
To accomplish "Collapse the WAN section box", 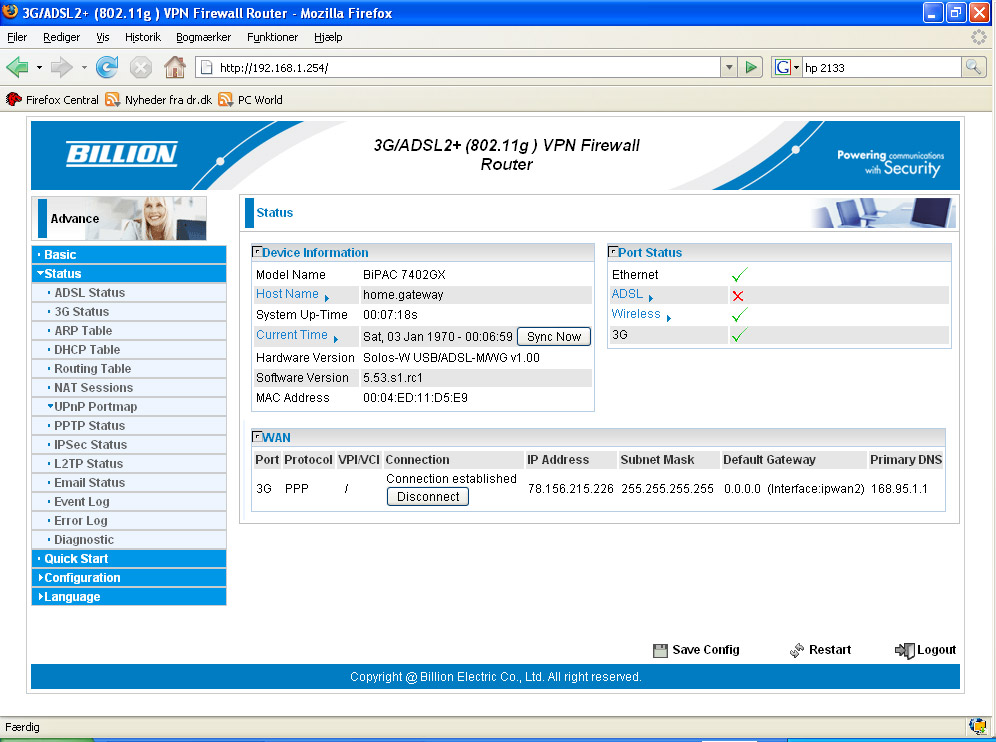I will click(x=257, y=437).
